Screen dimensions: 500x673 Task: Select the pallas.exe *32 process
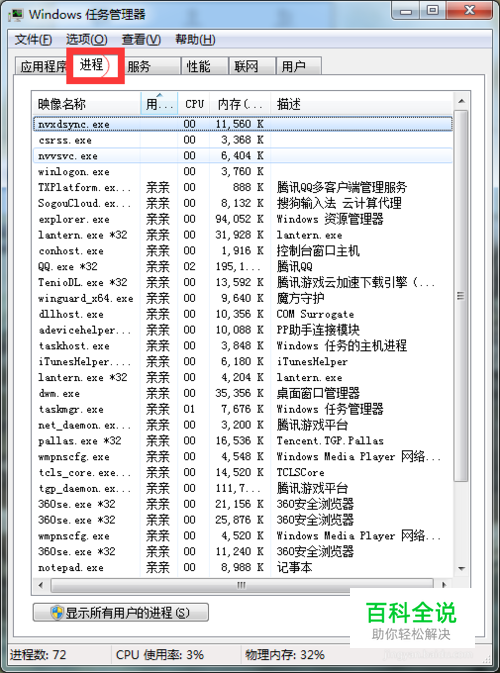(242, 441)
